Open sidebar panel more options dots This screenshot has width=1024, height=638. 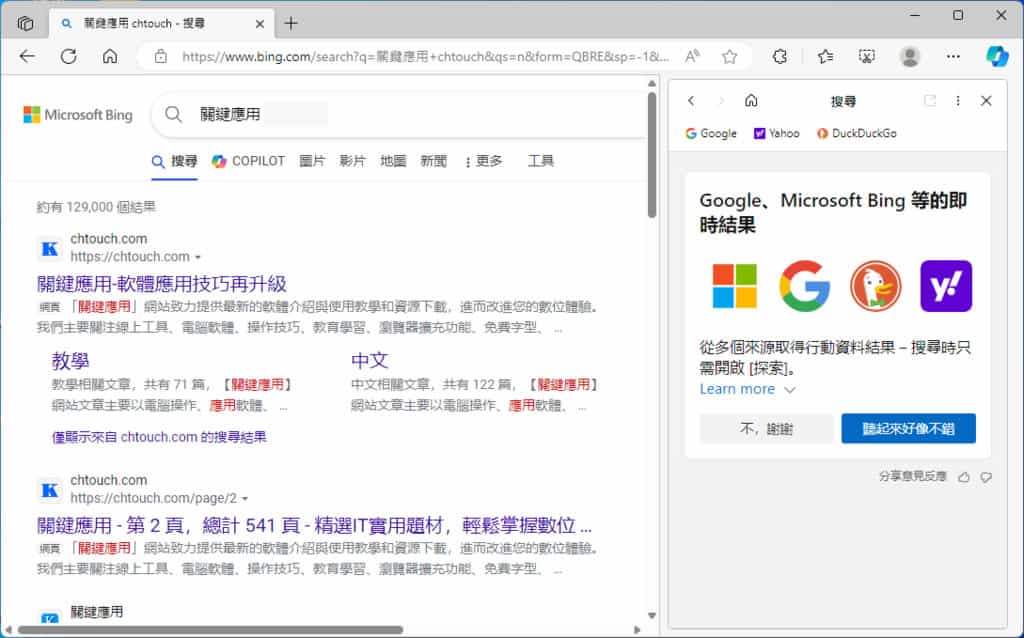coord(958,101)
